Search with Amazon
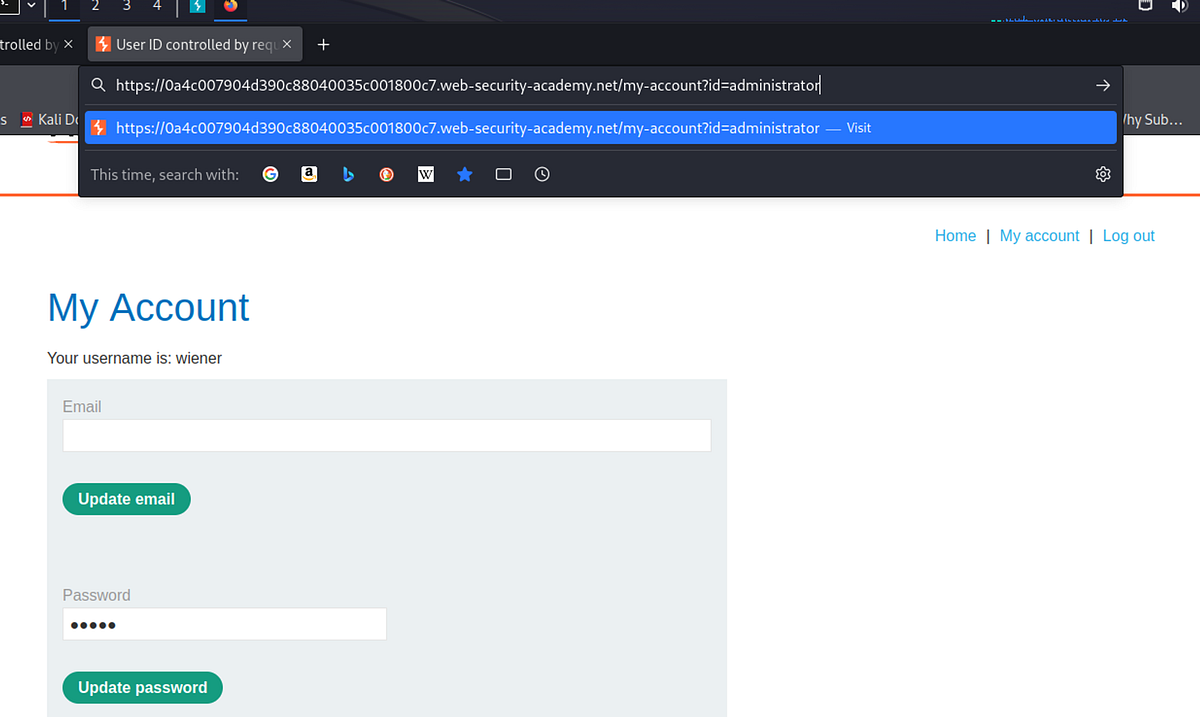Viewport: 1200px width, 717px height. coord(308,174)
